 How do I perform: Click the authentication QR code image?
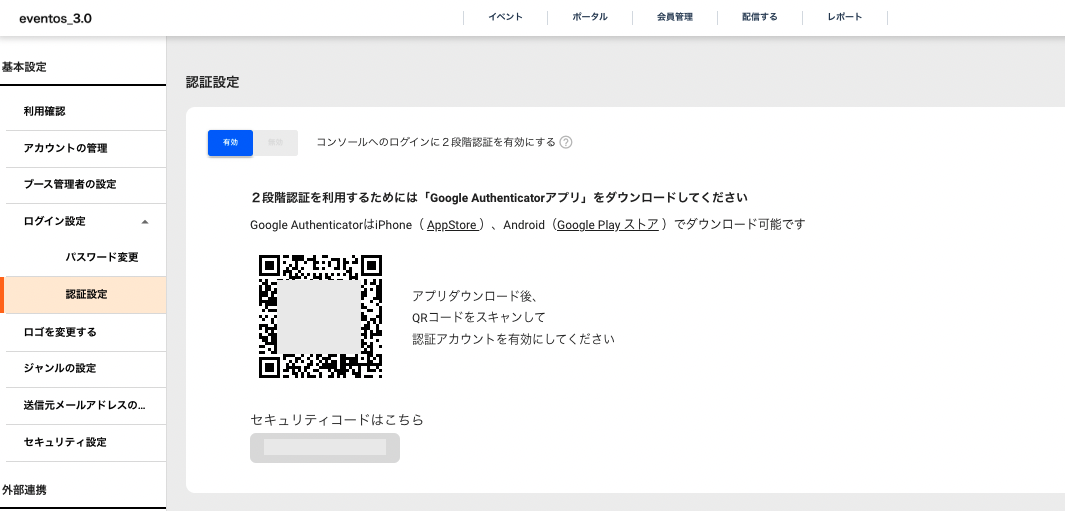320,316
